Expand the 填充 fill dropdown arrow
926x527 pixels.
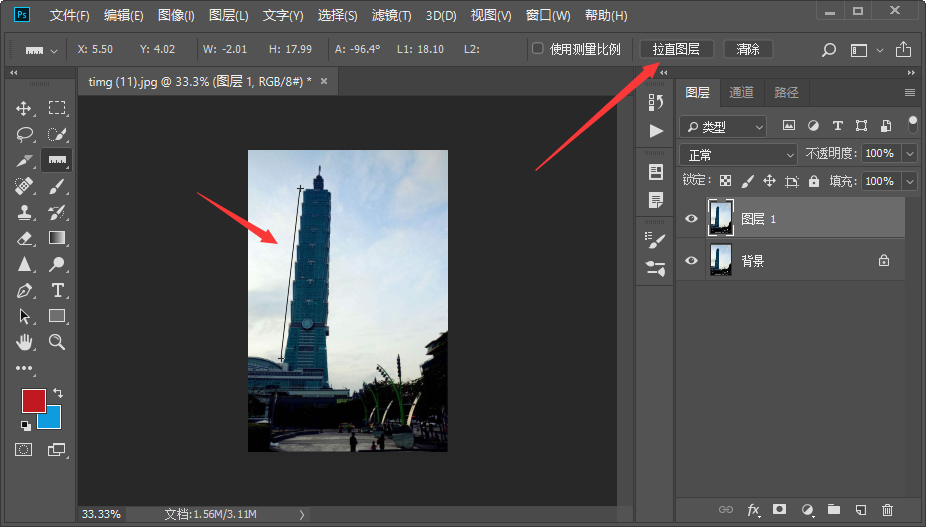pos(909,181)
